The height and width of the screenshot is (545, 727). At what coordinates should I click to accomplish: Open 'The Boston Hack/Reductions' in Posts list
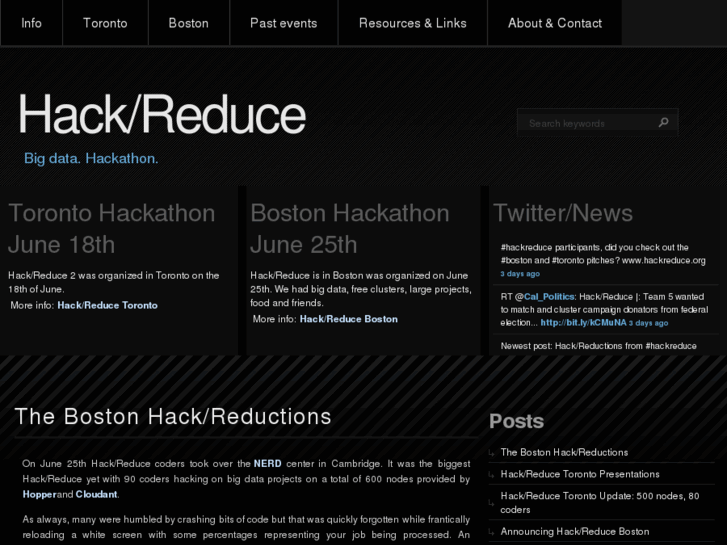(564, 452)
